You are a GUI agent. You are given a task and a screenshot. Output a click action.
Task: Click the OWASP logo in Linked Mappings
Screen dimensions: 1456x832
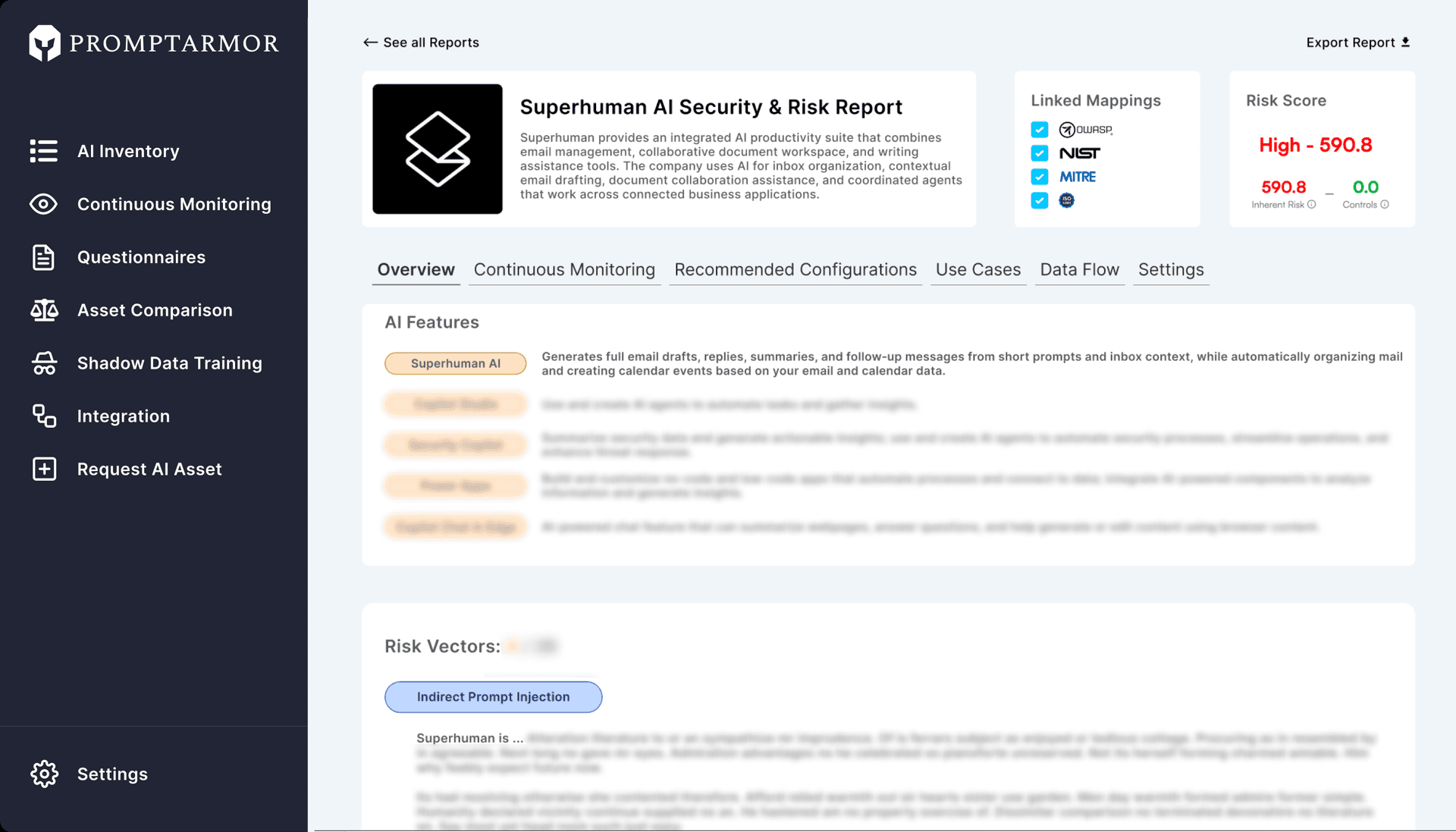[1086, 130]
